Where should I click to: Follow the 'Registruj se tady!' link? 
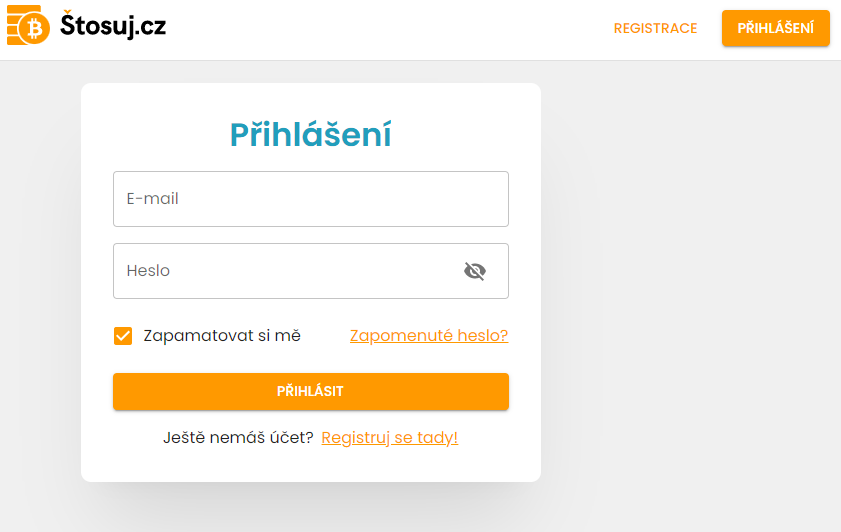tap(389, 438)
